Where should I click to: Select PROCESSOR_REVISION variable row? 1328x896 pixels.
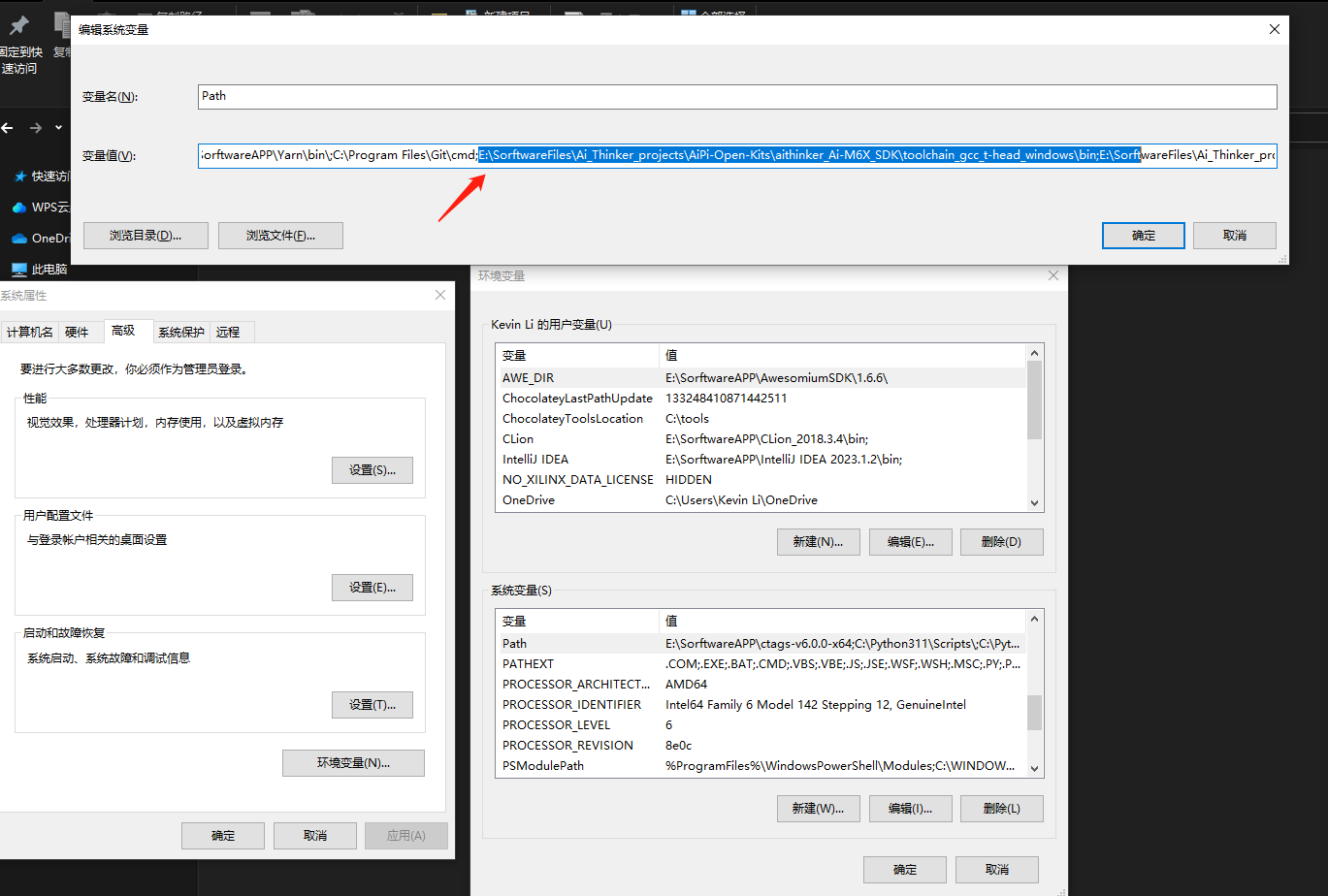[761, 746]
